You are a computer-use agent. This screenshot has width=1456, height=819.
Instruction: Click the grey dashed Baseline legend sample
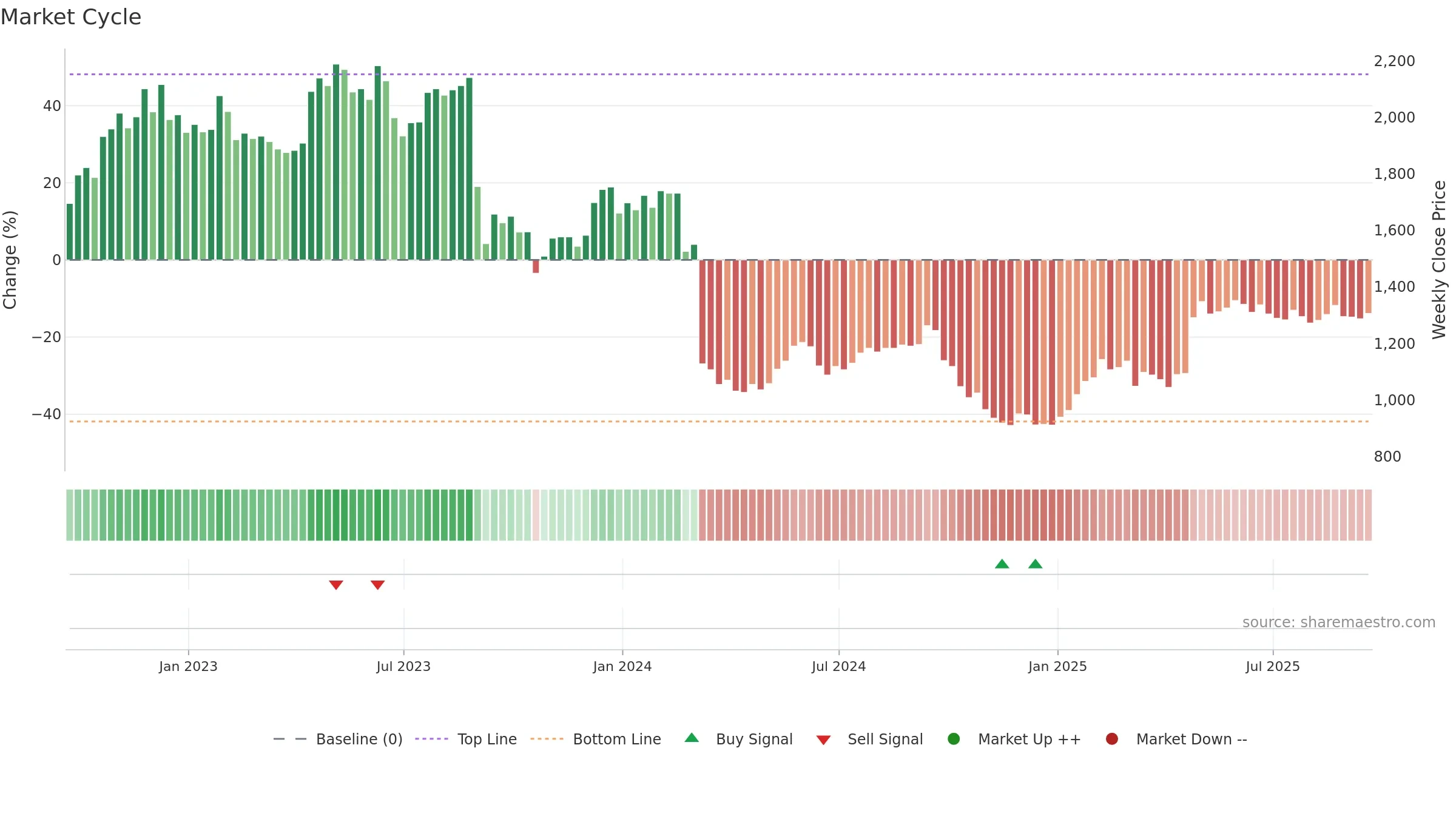tap(290, 739)
